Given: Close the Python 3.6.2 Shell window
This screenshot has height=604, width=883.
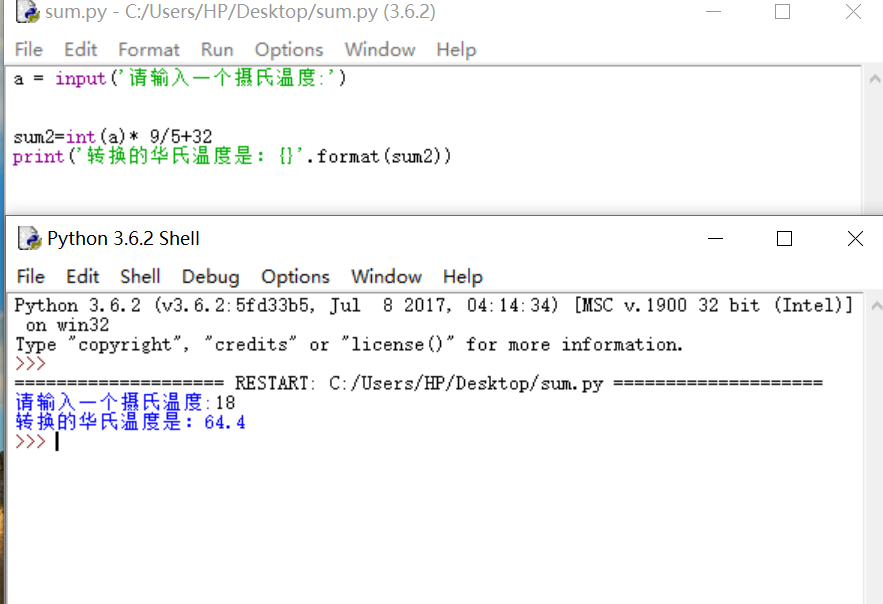Looking at the screenshot, I should pos(855,239).
